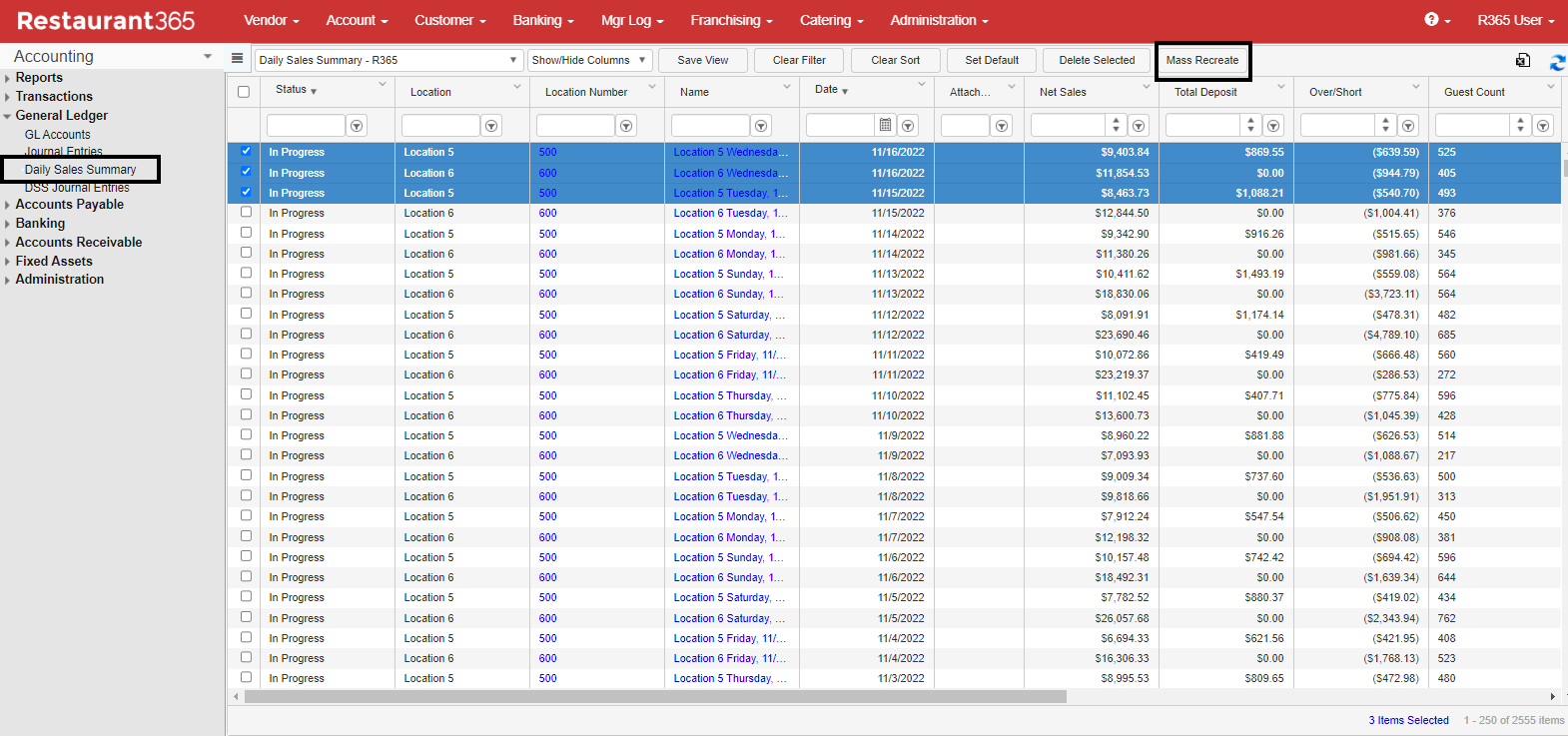Open the hamburger menu beside the view selector

point(238,59)
